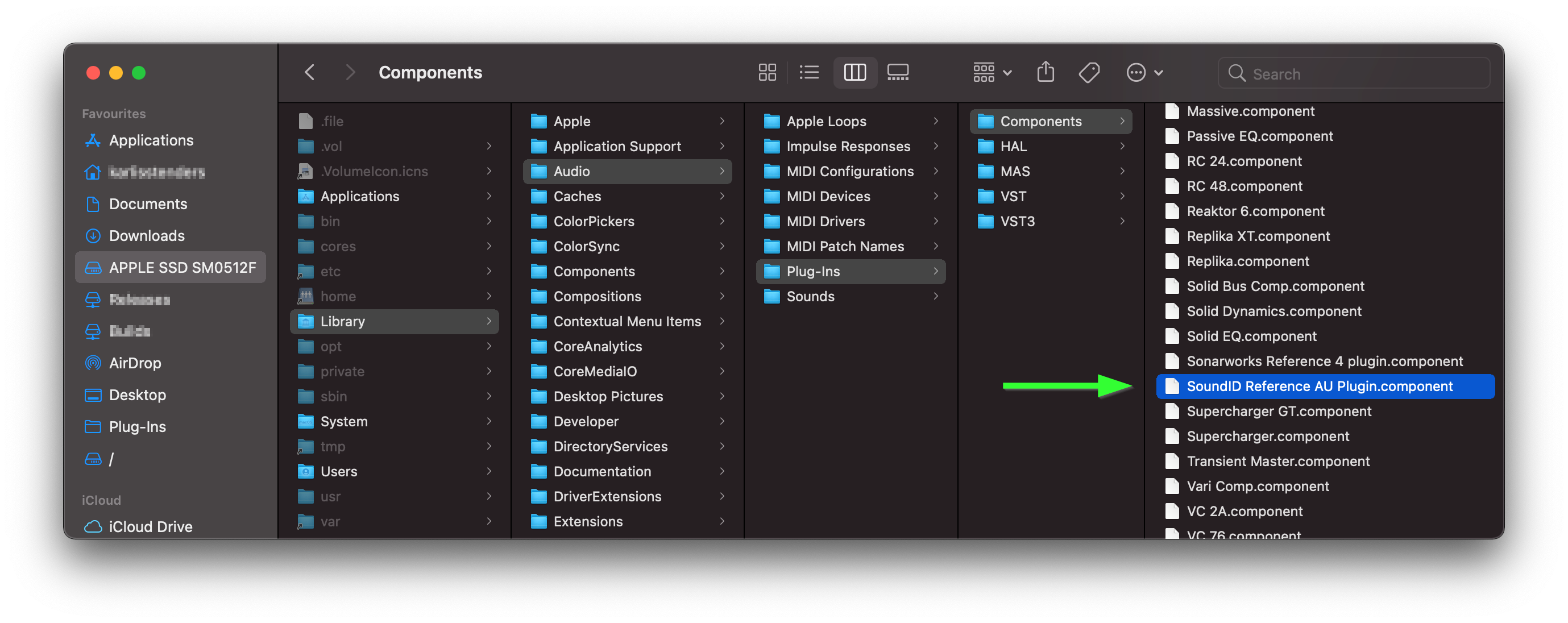Select the Sounds folder
The image size is (1568, 623).
[x=851, y=296]
